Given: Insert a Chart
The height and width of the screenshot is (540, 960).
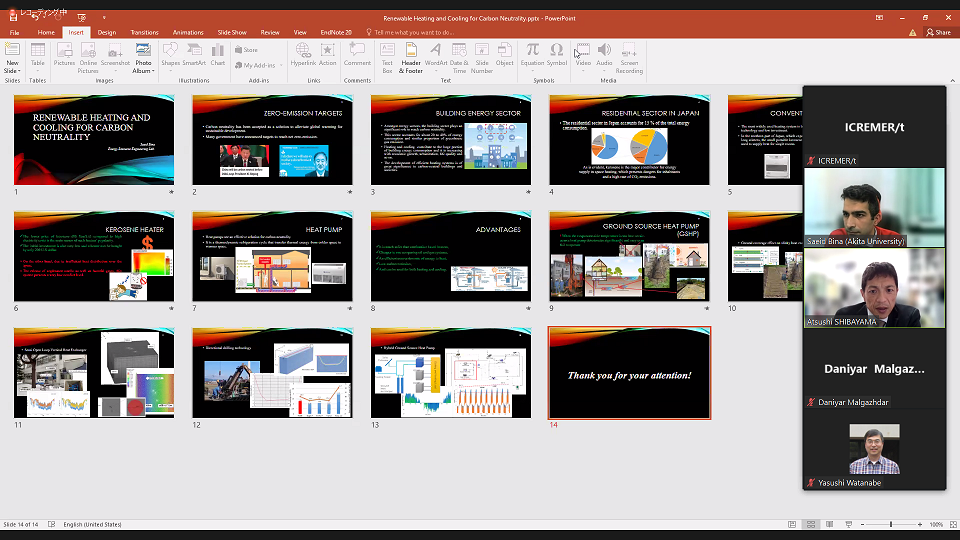Looking at the screenshot, I should click(218, 54).
